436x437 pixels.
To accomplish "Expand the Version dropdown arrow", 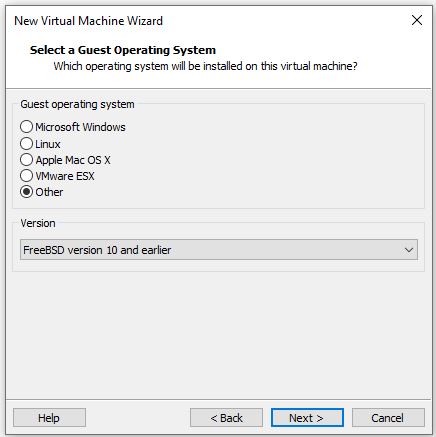I will point(409,250).
